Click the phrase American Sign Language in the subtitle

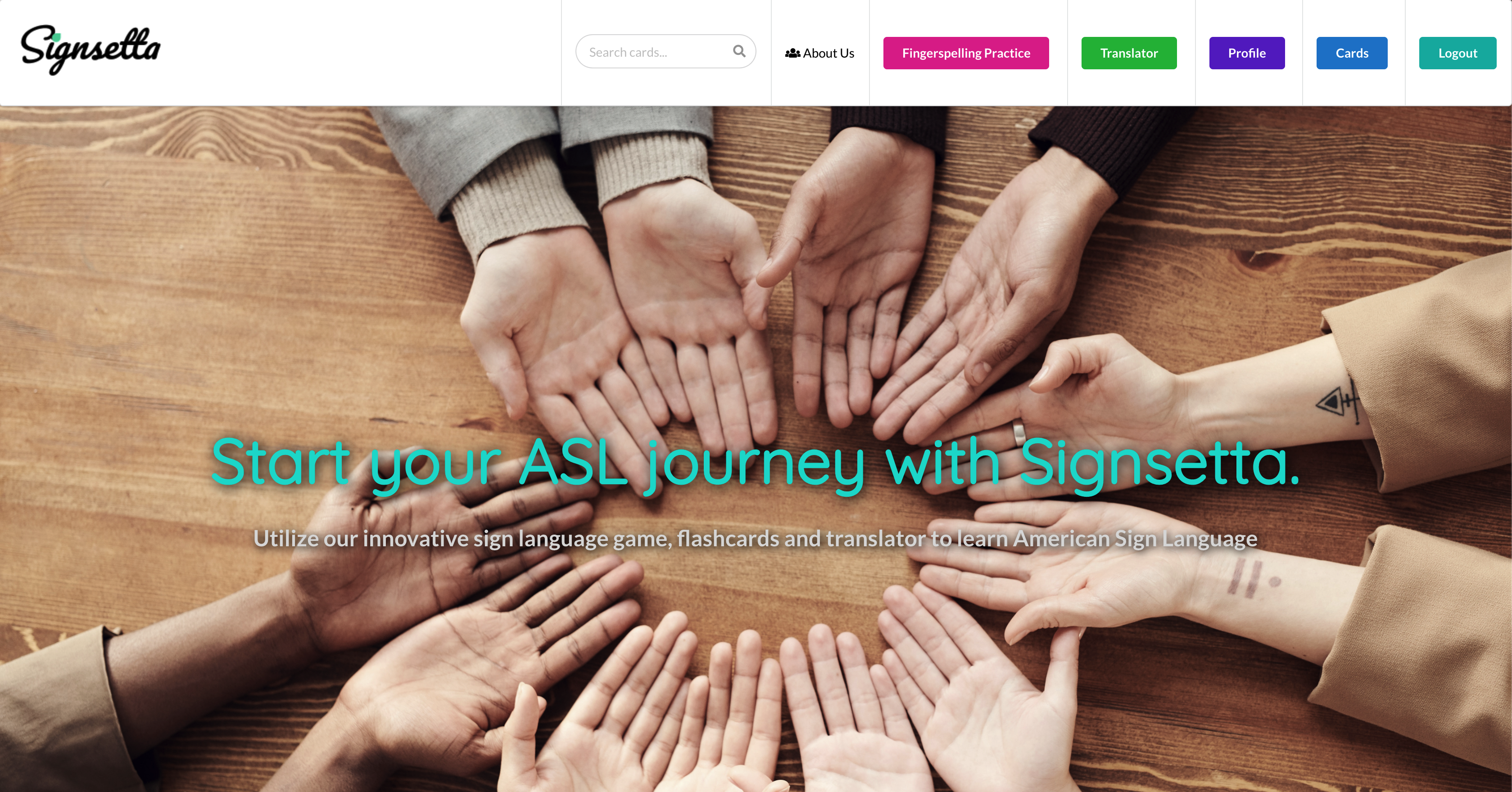[x=1135, y=539]
